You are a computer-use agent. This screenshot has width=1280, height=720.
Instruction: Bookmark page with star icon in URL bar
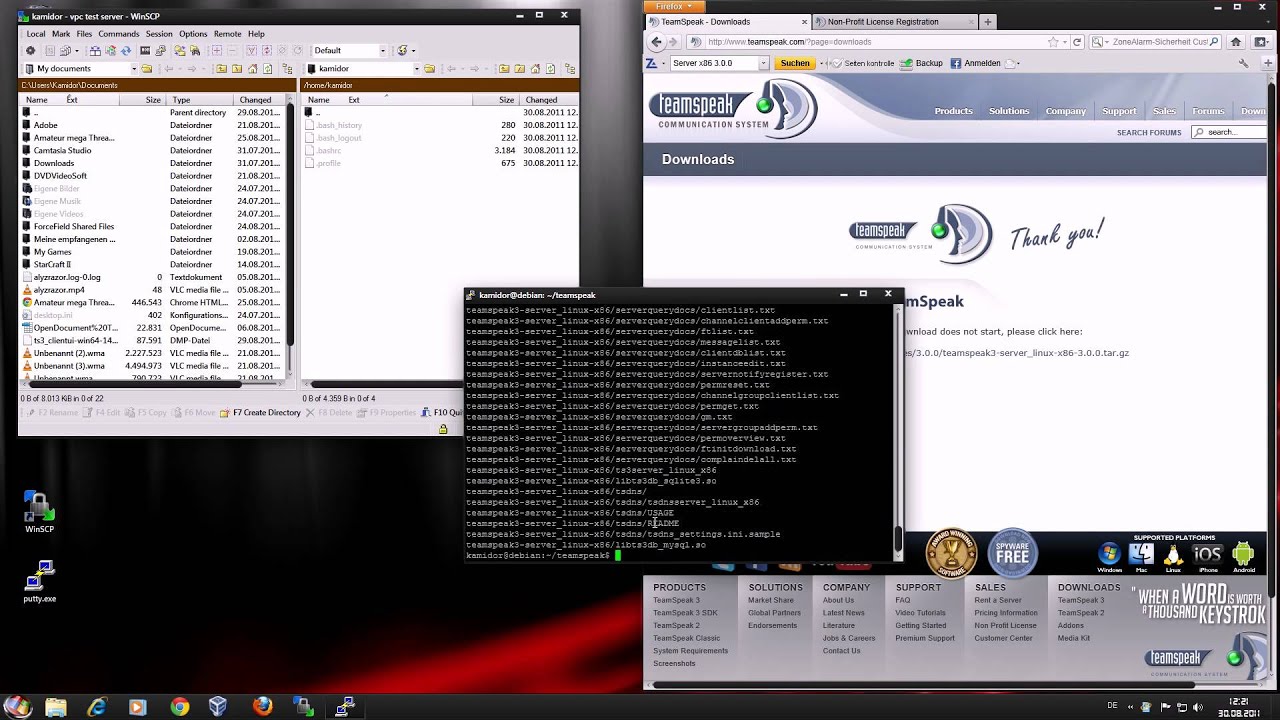coord(1053,42)
